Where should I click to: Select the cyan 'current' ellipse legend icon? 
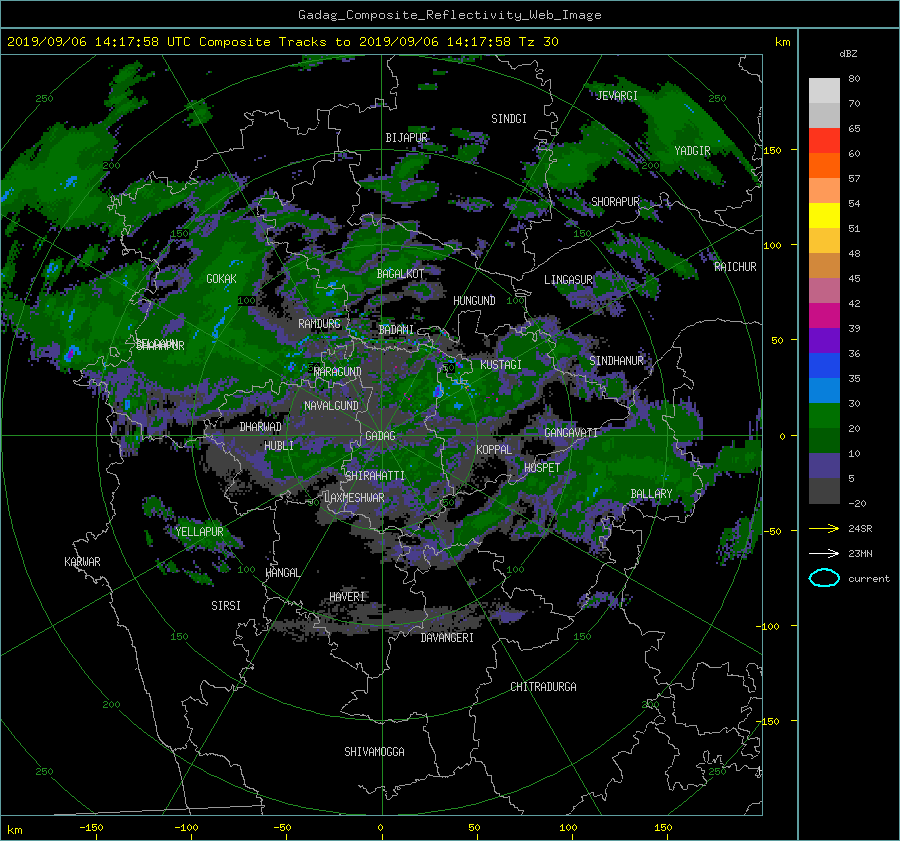[x=824, y=578]
